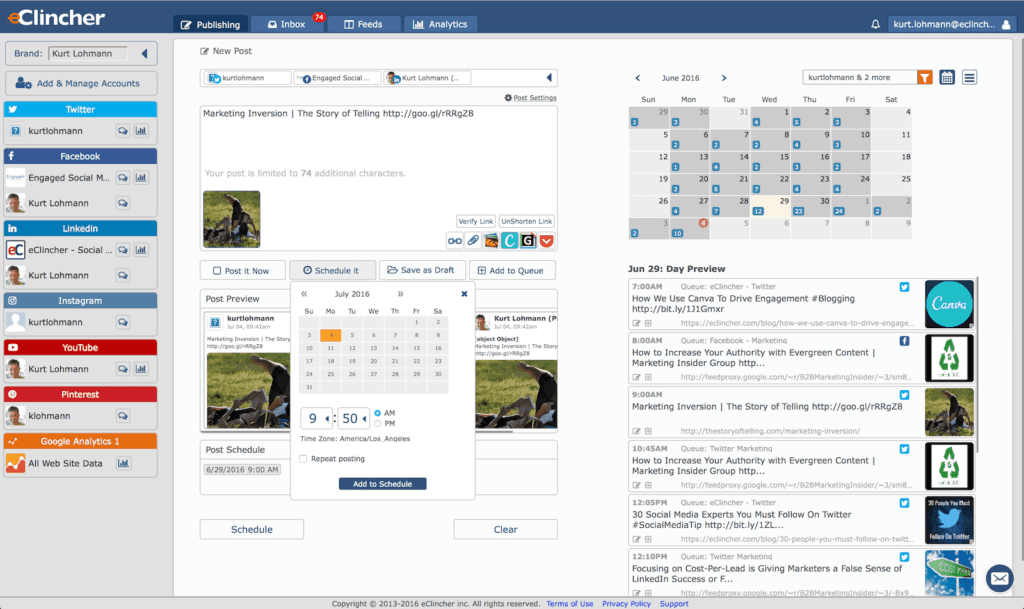Open analytics chart for All Web Site Data
This screenshot has height=609, width=1024.
123,463
